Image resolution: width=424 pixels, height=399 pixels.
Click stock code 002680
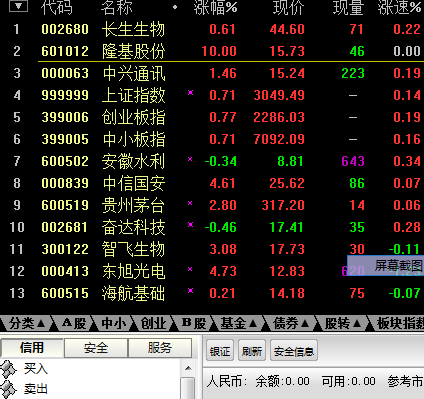(65, 29)
